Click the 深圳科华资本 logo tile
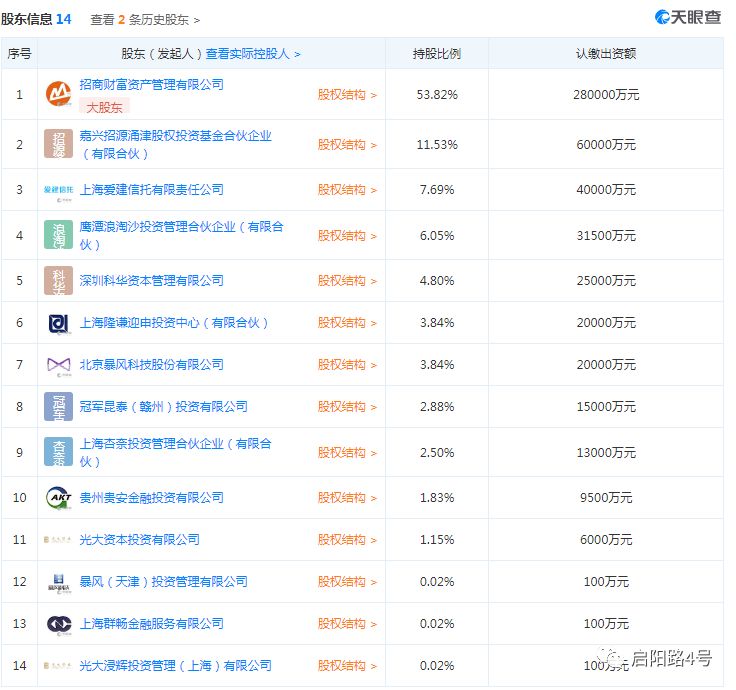 (x=58, y=280)
